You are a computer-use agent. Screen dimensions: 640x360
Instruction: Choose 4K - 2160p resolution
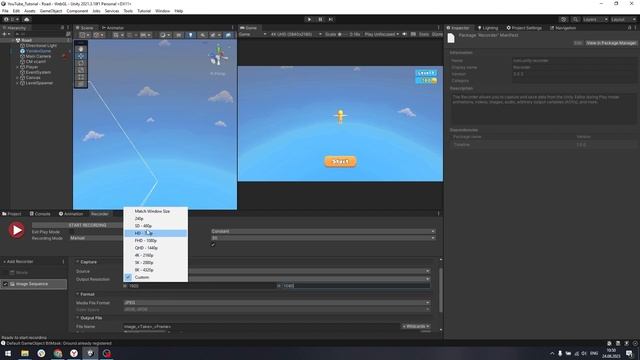coord(156,256)
